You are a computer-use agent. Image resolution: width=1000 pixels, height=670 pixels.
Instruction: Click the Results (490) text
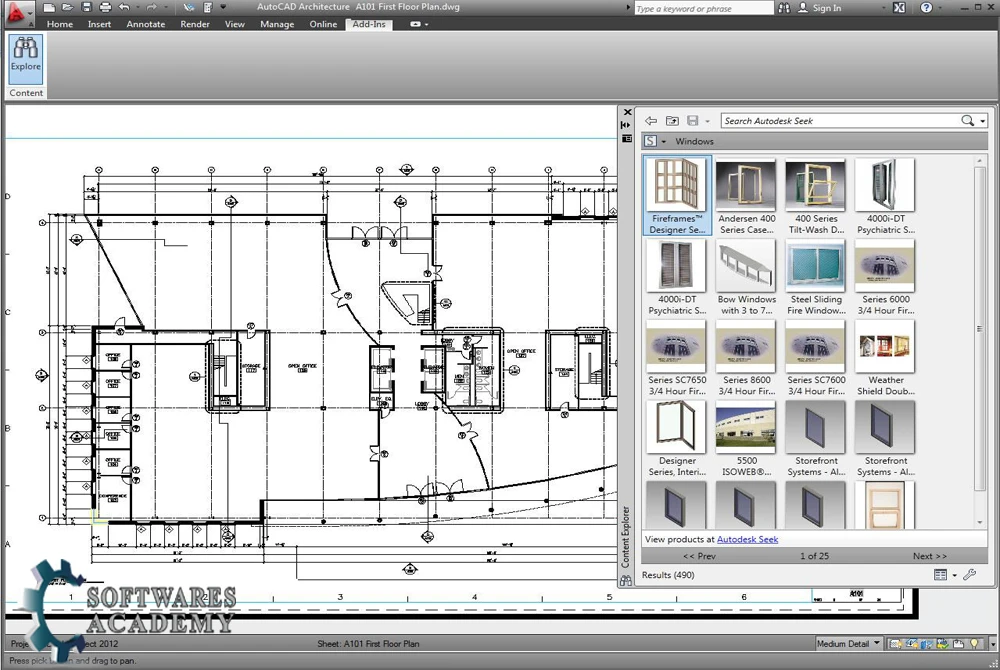pyautogui.click(x=668, y=575)
